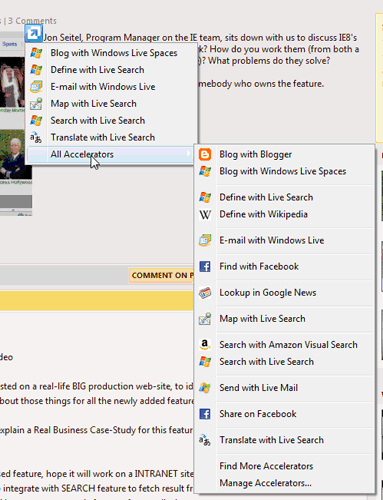Select Define with Live Search in first menu

[x=111, y=70]
